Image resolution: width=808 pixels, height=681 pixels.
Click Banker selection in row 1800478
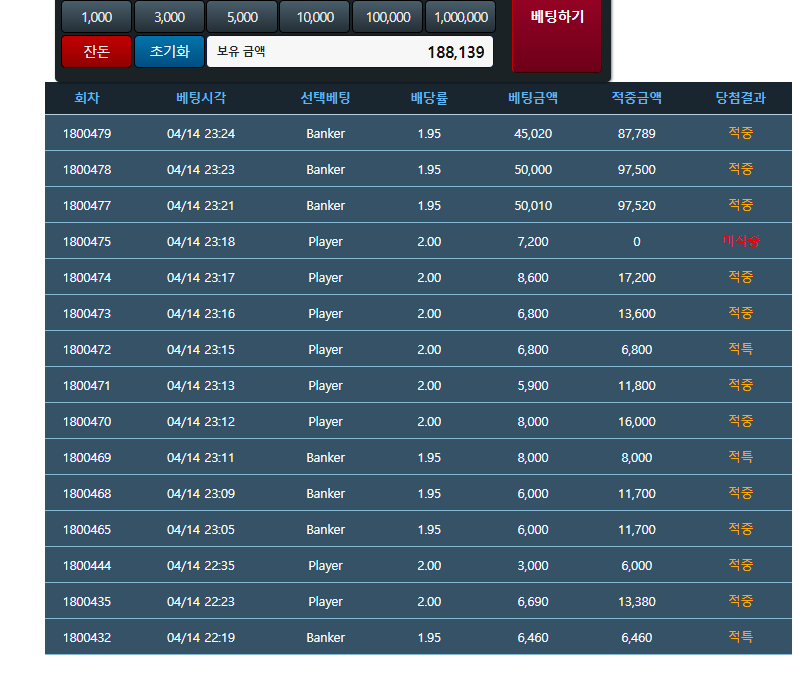(x=326, y=169)
